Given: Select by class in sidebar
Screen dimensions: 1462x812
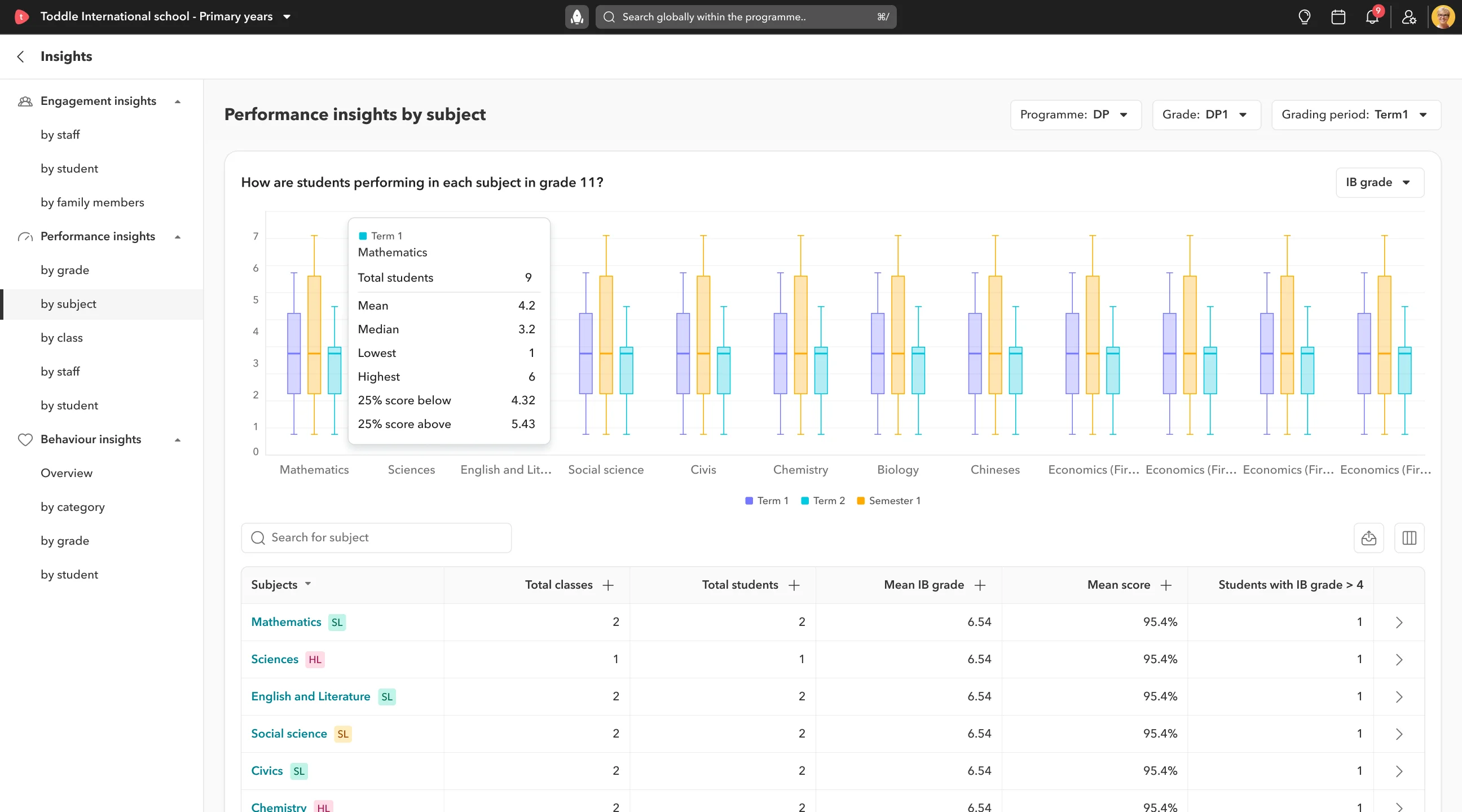Looking at the screenshot, I should point(62,338).
